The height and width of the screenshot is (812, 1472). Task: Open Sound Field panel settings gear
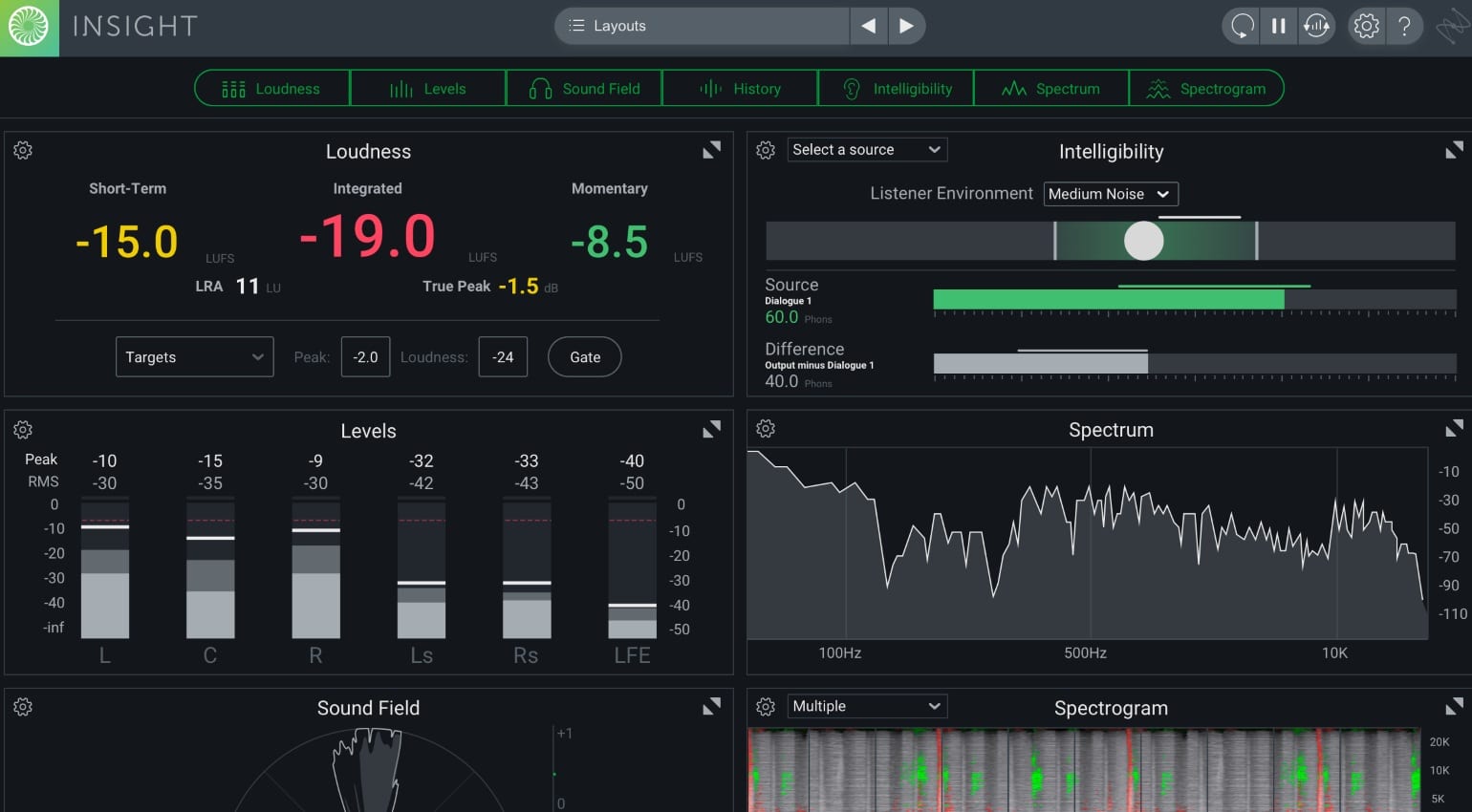tap(23, 707)
